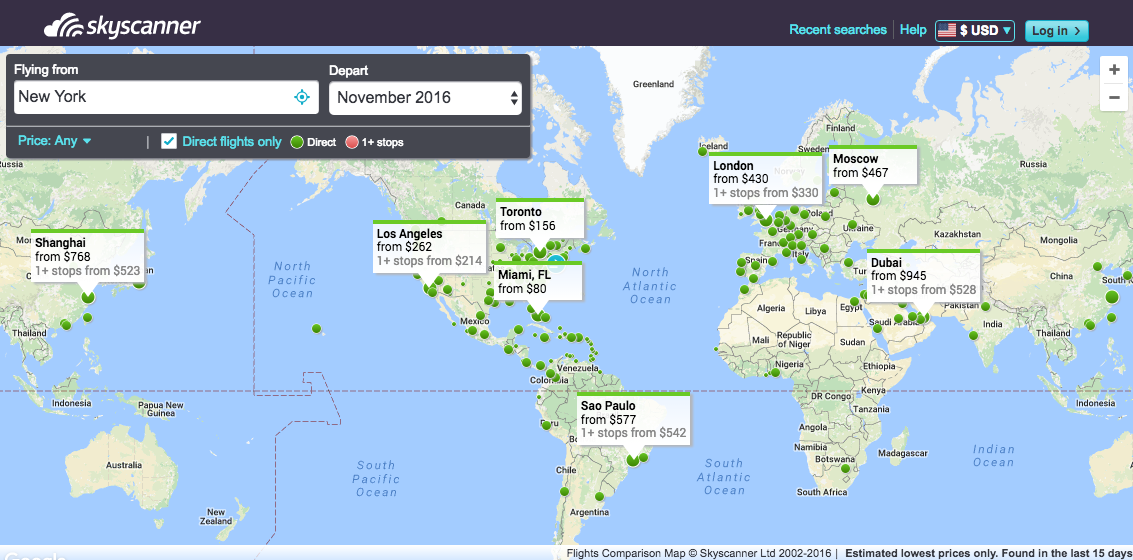The height and width of the screenshot is (560, 1133).
Task: Click 'Toronto' destination name
Action: 520,212
